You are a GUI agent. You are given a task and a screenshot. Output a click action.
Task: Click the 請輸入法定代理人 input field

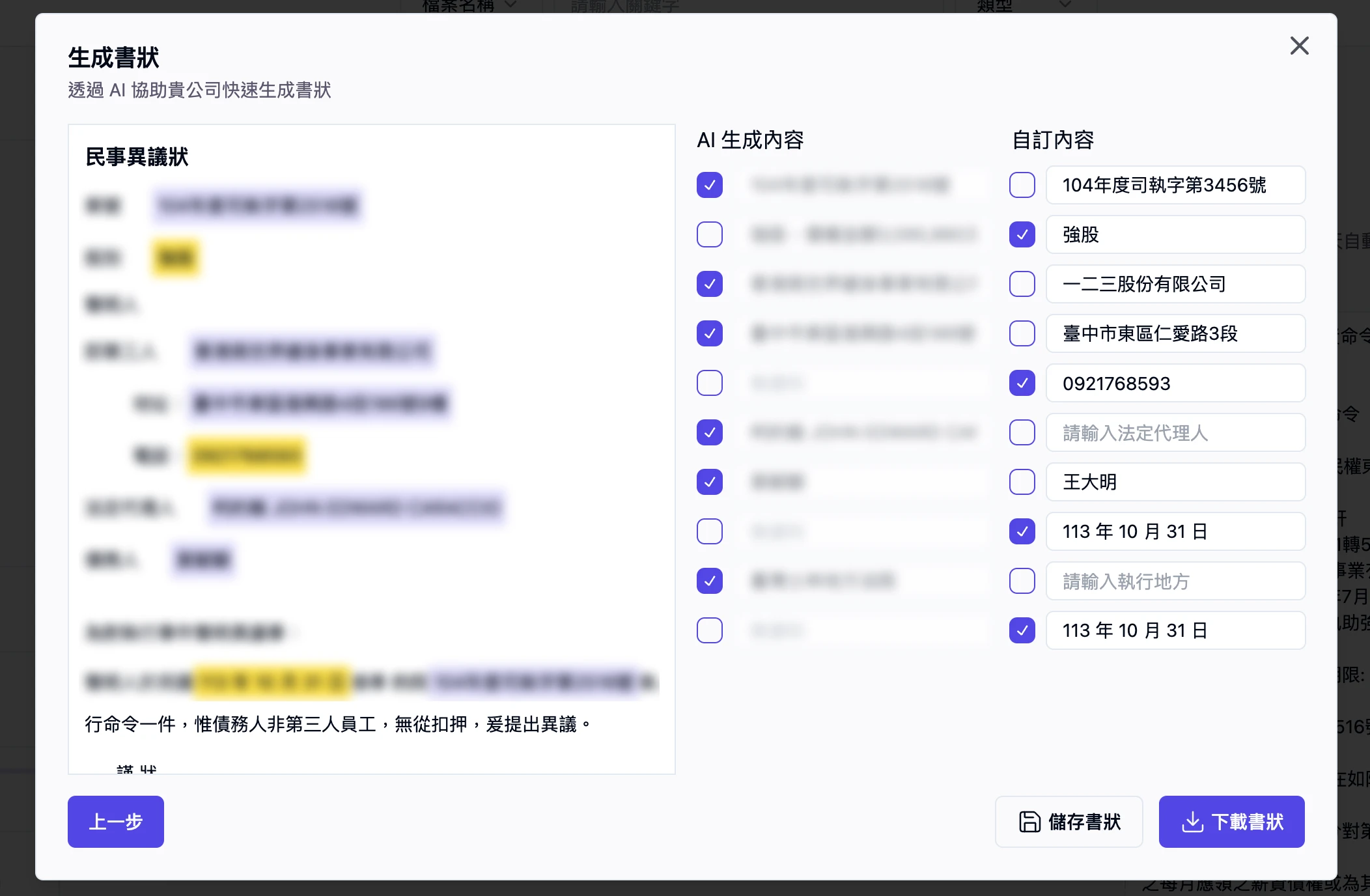1175,432
